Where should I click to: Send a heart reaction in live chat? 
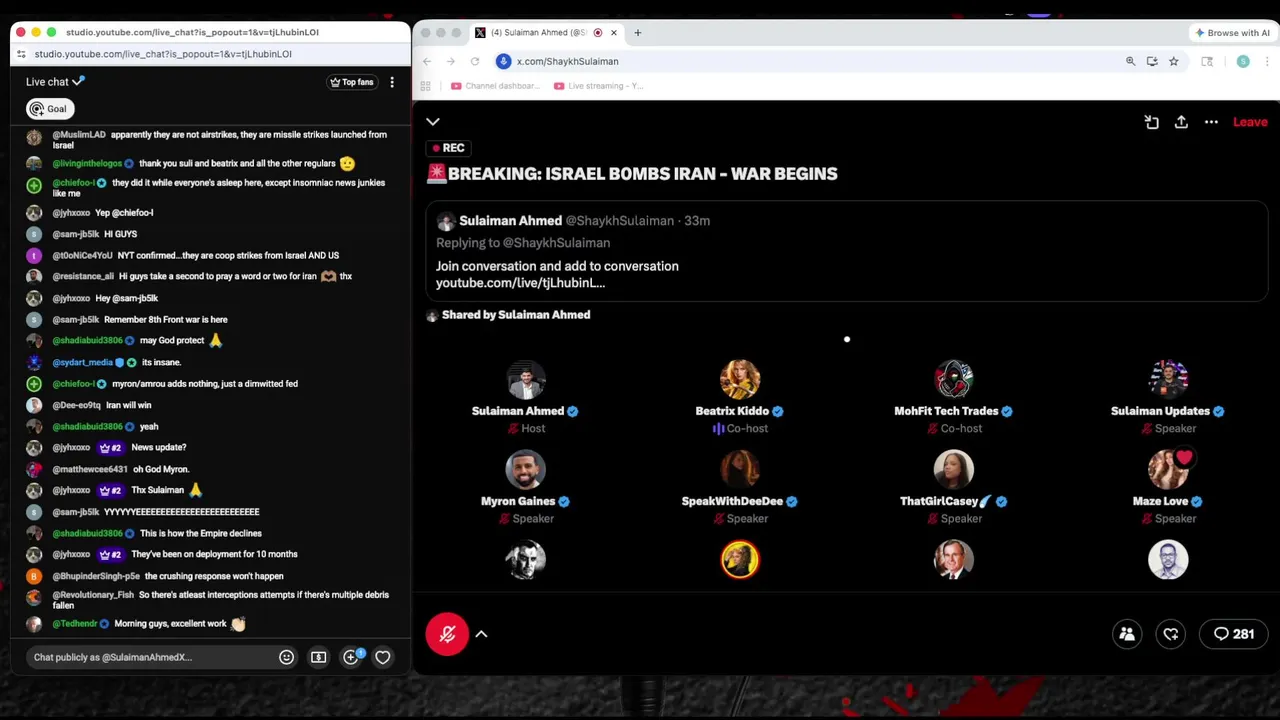(382, 657)
